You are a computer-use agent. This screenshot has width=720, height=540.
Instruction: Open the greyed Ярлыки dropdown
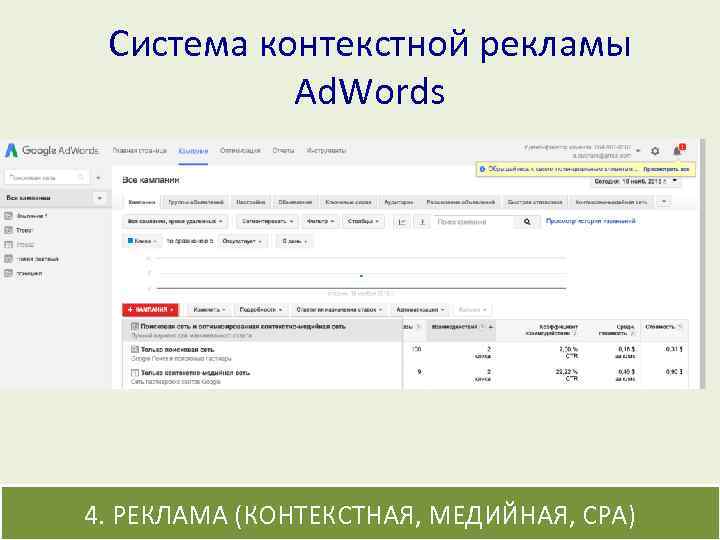pyautogui.click(x=472, y=310)
